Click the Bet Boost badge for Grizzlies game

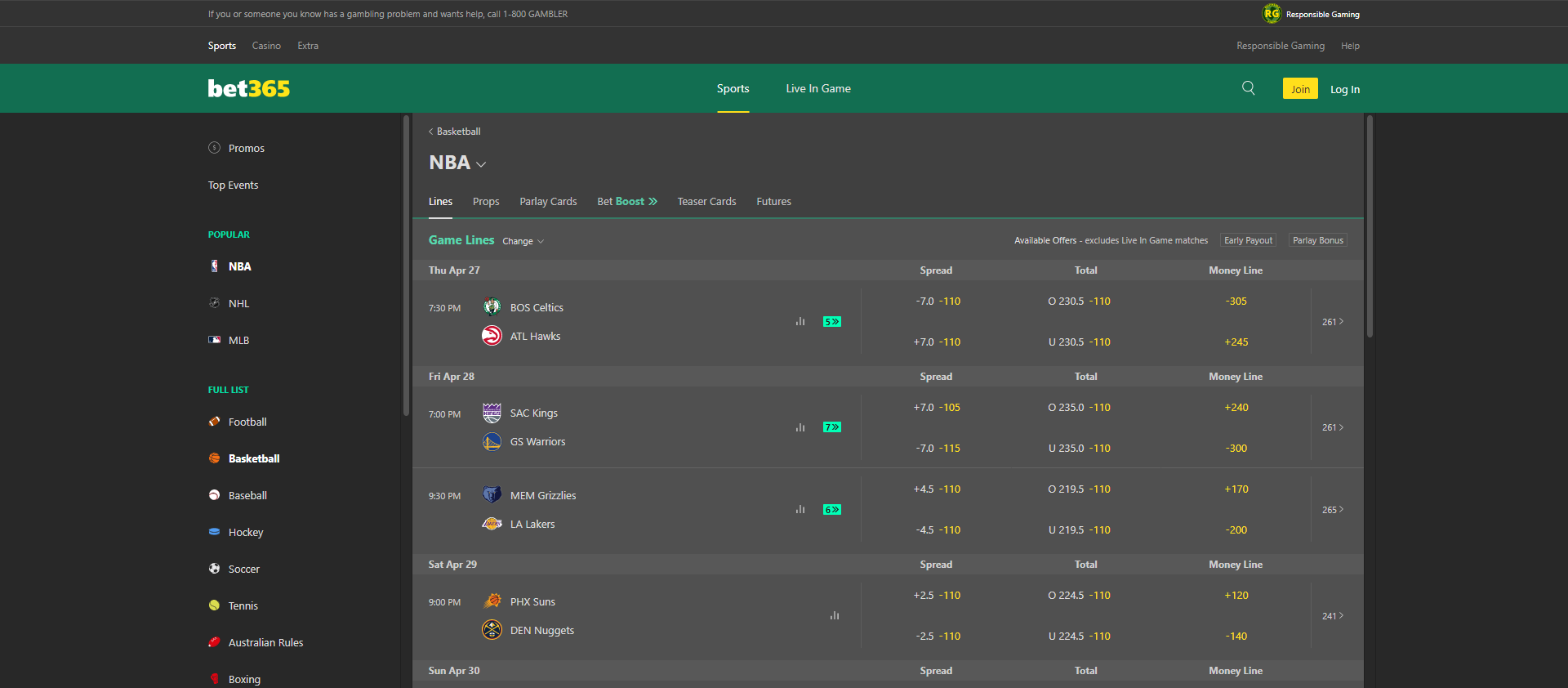point(832,510)
